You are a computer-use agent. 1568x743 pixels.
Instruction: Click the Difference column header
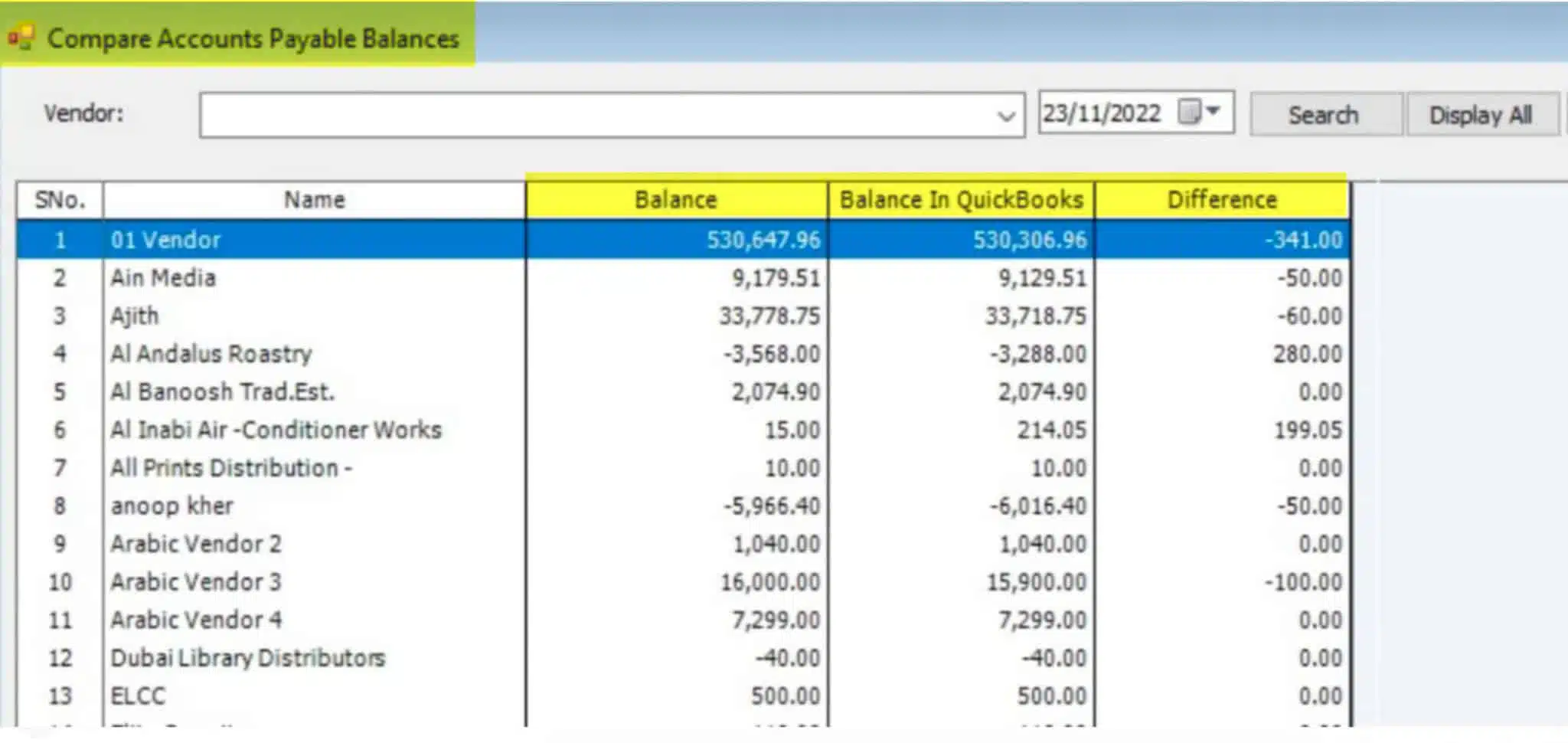(1221, 200)
